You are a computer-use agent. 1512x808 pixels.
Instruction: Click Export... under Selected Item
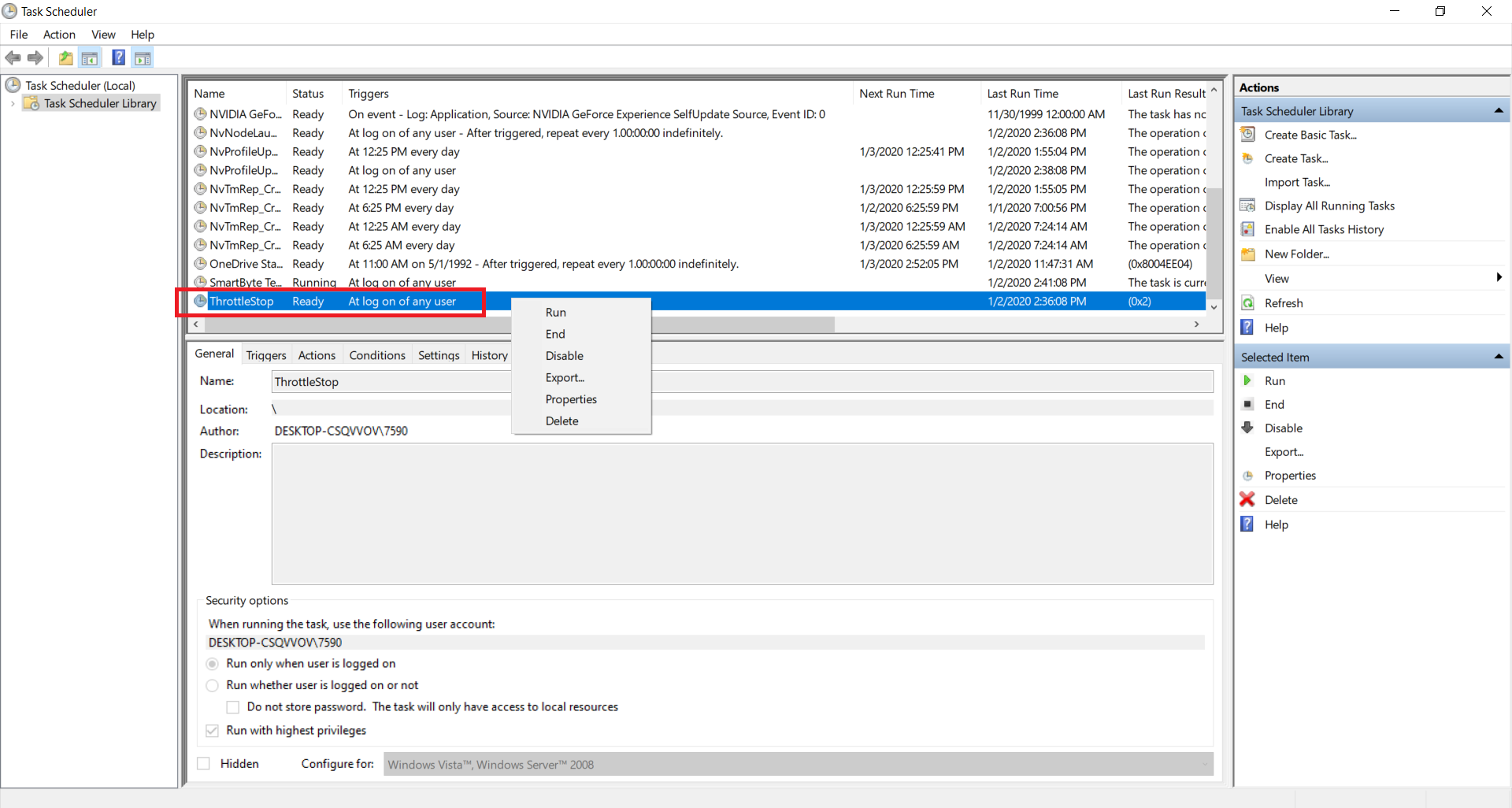pos(1284,452)
